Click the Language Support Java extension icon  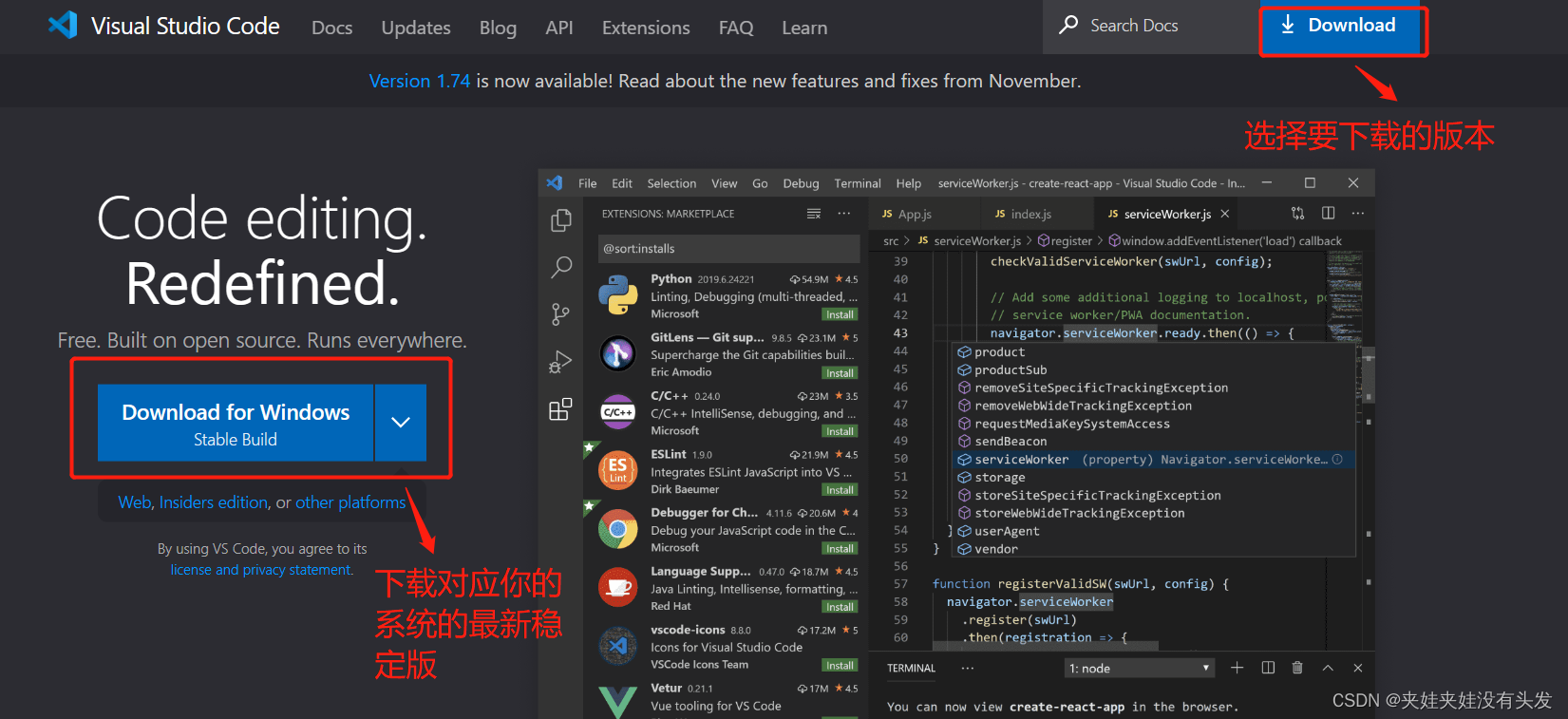tap(618, 588)
